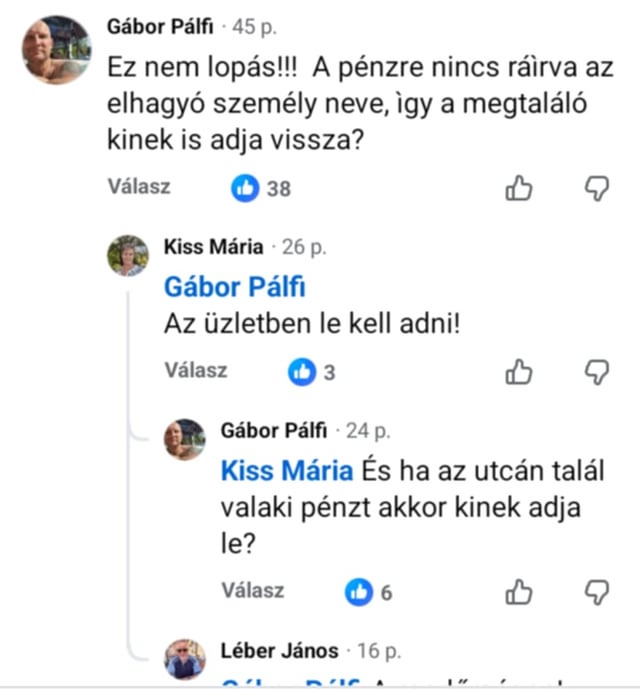Open Gábor Pálfi's profile from the top name

[x=160, y=27]
